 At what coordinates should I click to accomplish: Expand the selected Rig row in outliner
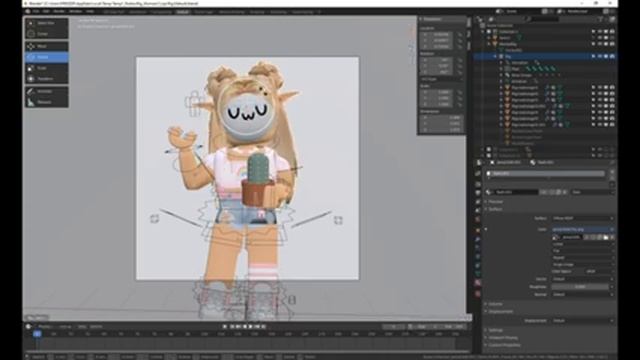495,56
